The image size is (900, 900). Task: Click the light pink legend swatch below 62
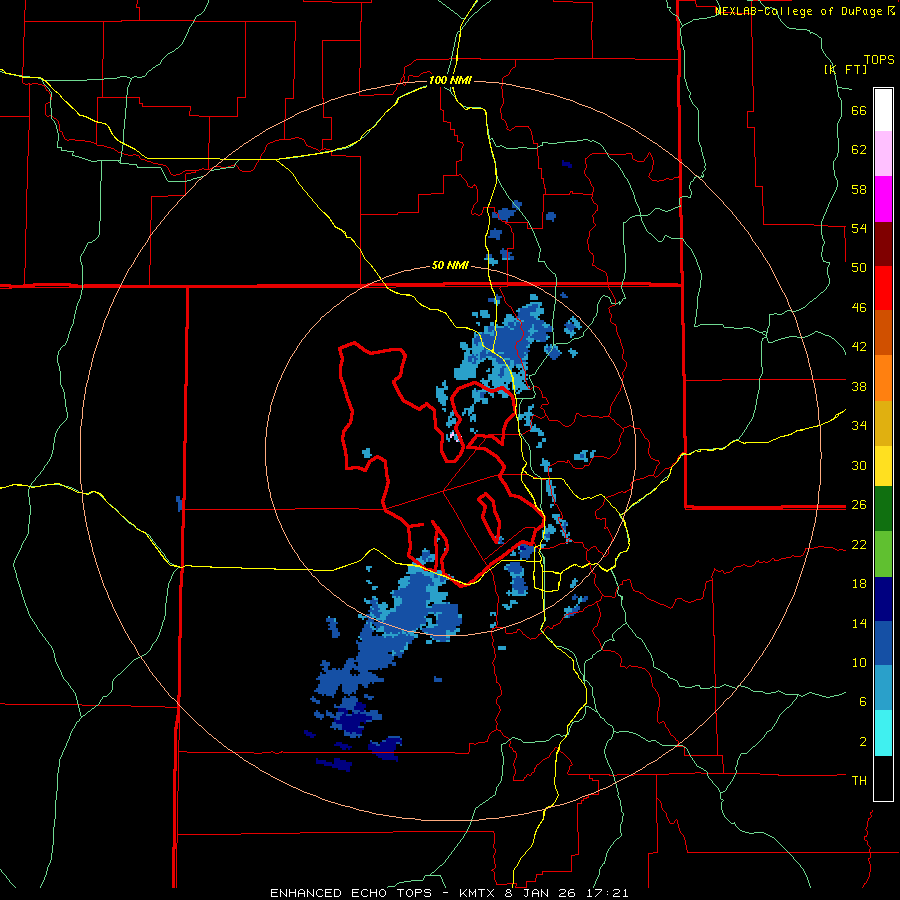tap(883, 154)
